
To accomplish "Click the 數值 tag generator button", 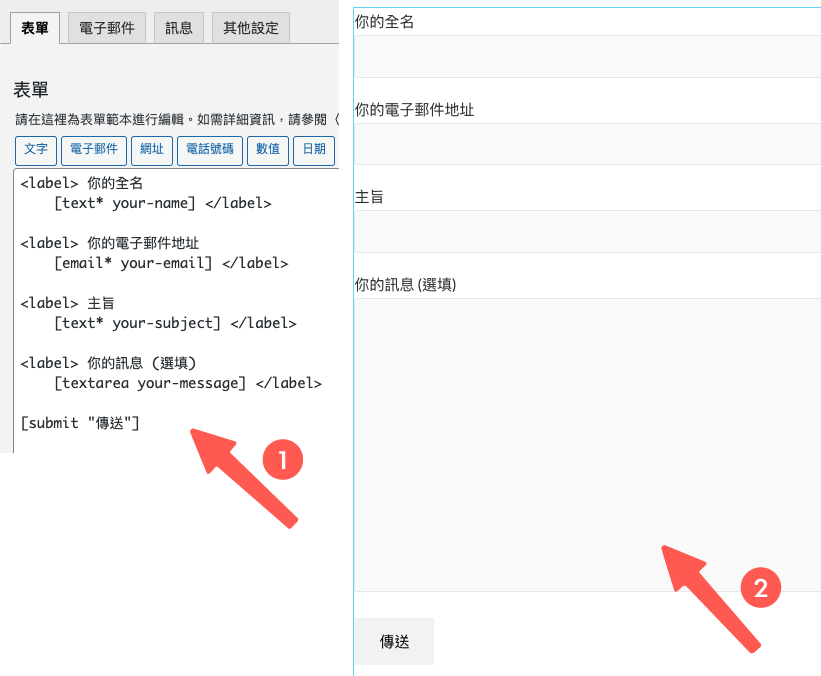I will pyautogui.click(x=268, y=150).
